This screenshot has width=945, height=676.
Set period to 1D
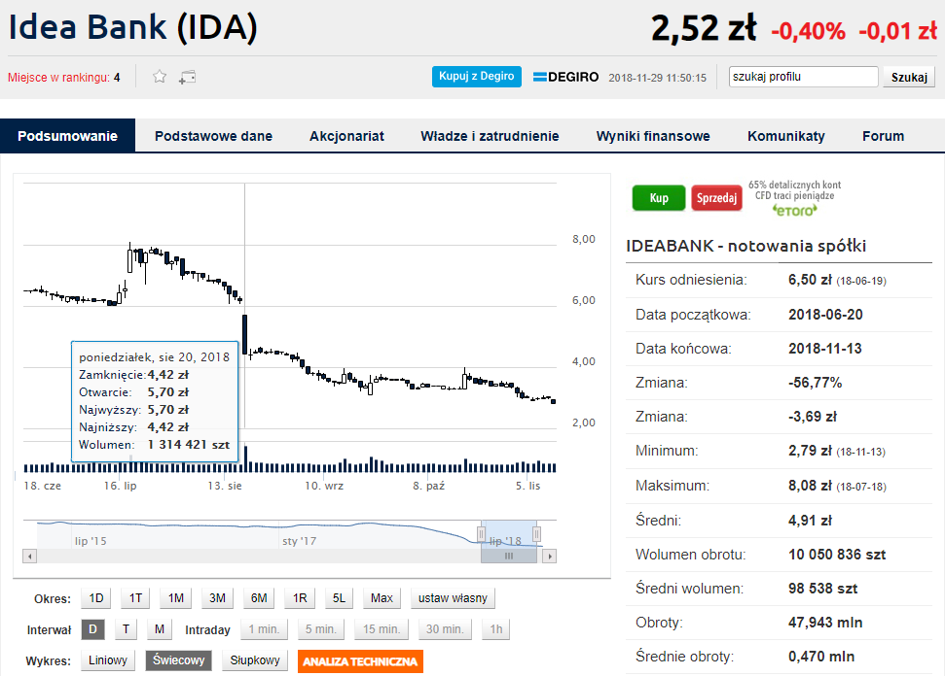[x=96, y=598]
